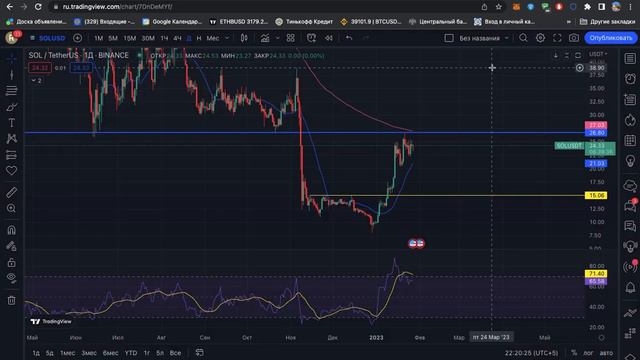Click the Все date range button
Image resolution: width=640 pixels, height=360 pixels.
[x=175, y=353]
